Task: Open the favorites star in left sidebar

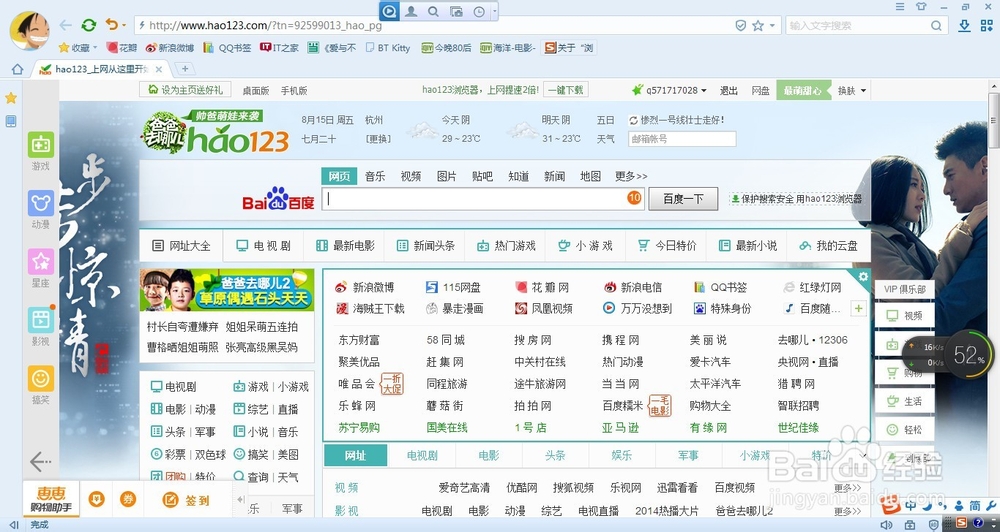Action: [11, 98]
